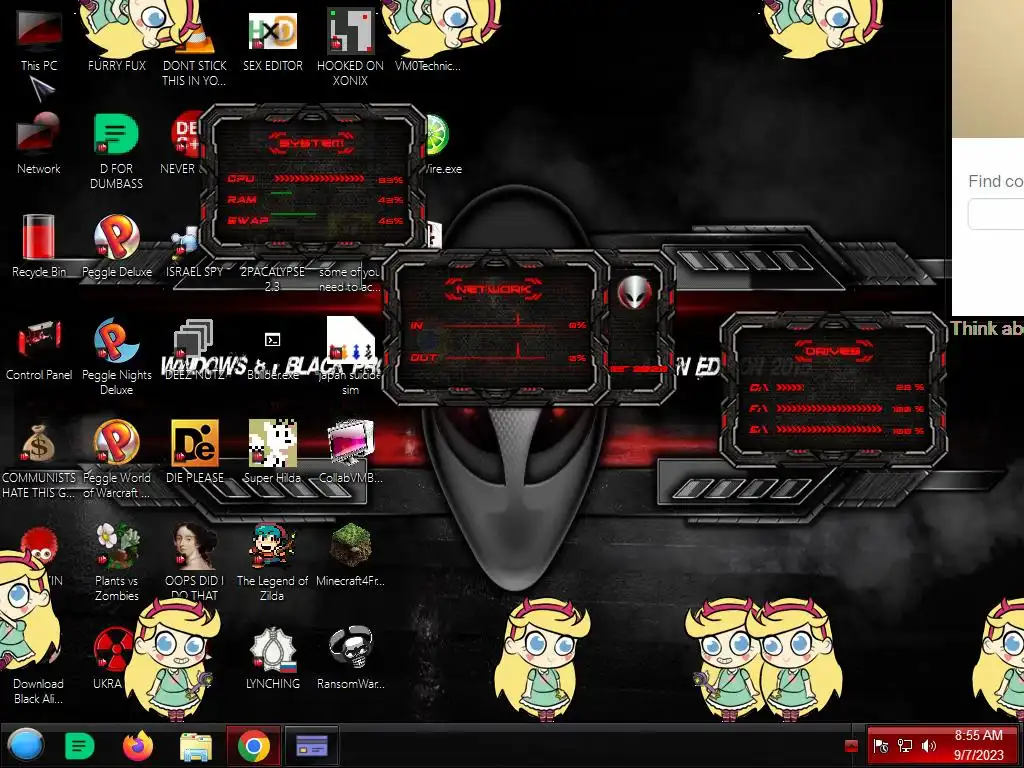Click the SWAP 46% reading
This screenshot has width=1024, height=768.
(390, 221)
